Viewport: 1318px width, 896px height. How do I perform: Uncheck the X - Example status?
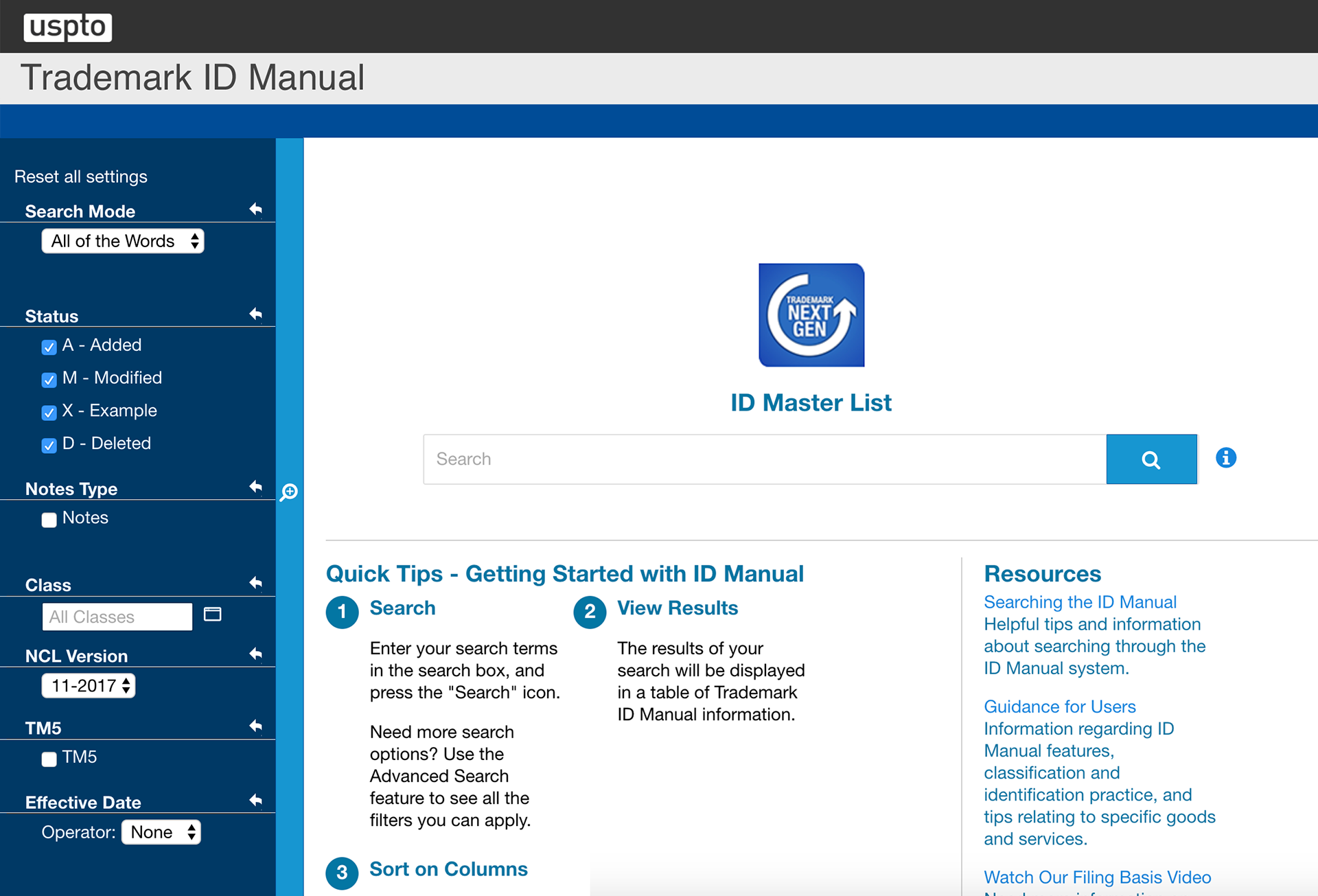(x=49, y=413)
